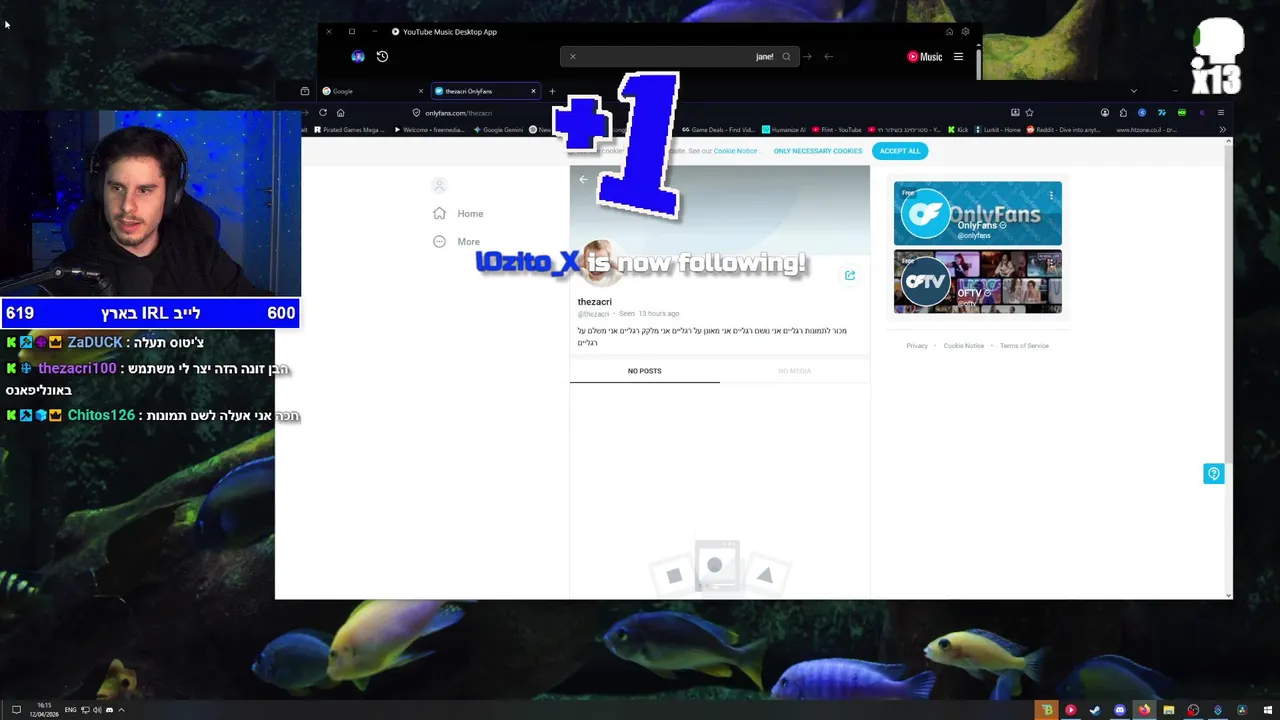Open the Kick bookmark
Screen dimensions: 1280x720
[x=958, y=130]
